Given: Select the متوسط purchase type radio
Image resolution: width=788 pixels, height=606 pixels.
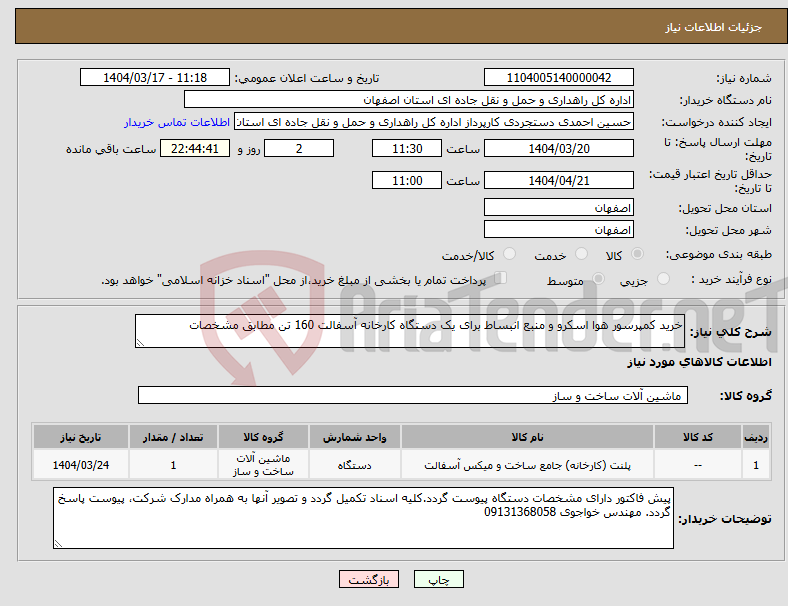Looking at the screenshot, I should pos(599,279).
